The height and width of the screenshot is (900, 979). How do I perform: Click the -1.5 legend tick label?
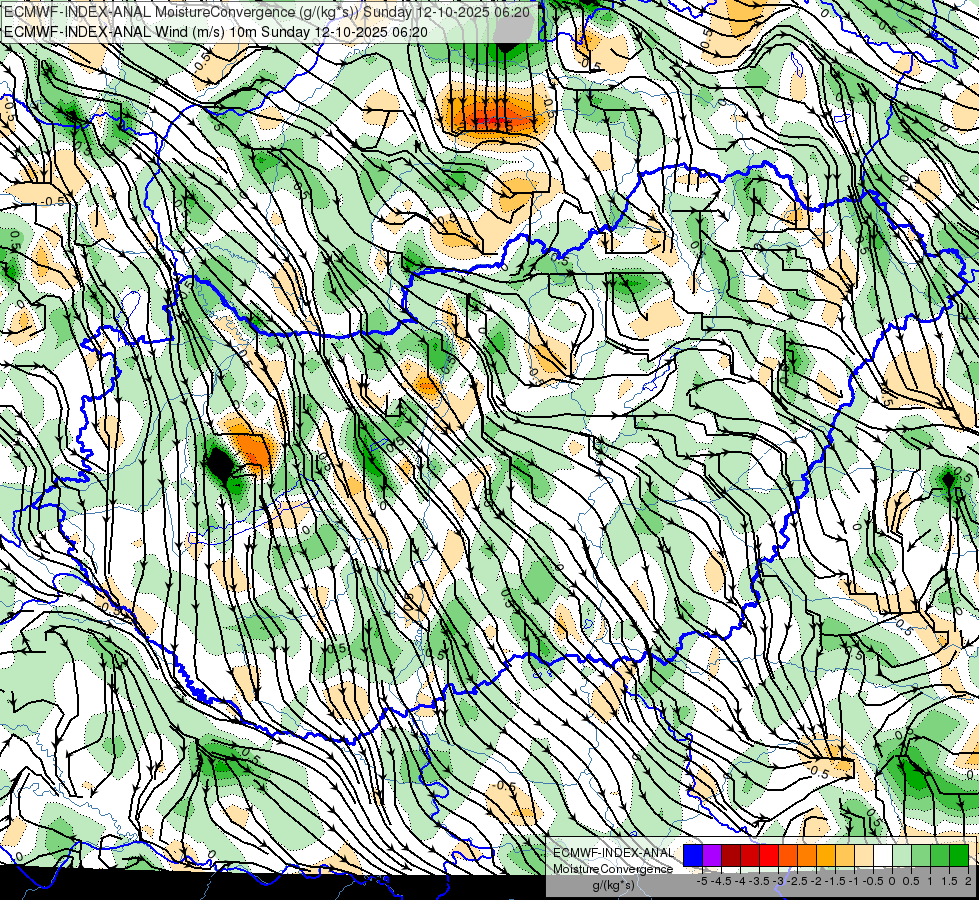tap(835, 881)
